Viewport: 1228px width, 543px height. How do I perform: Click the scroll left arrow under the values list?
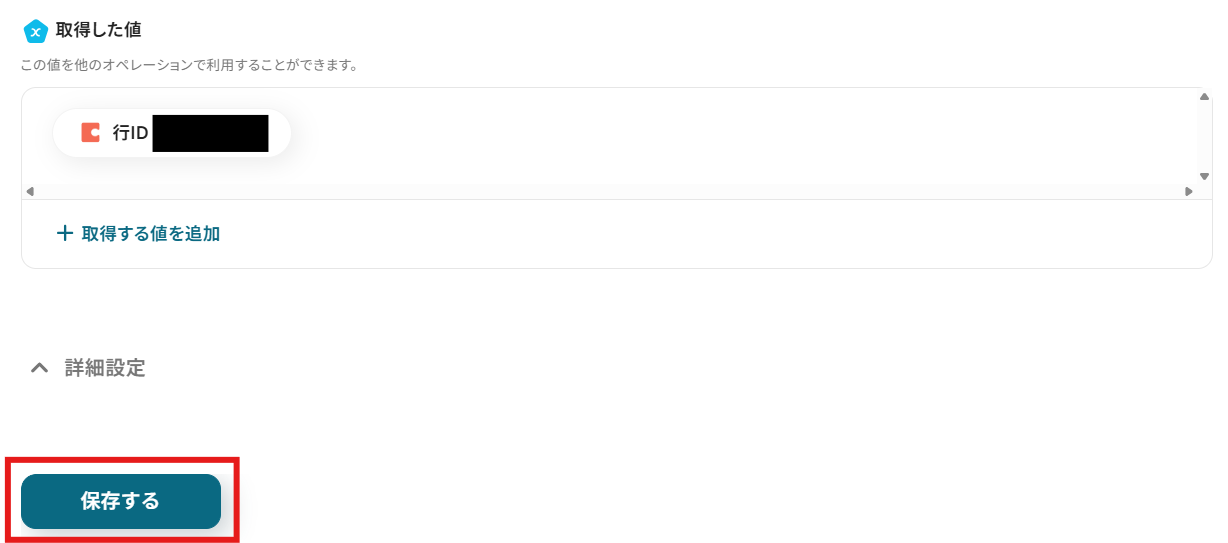click(x=29, y=191)
